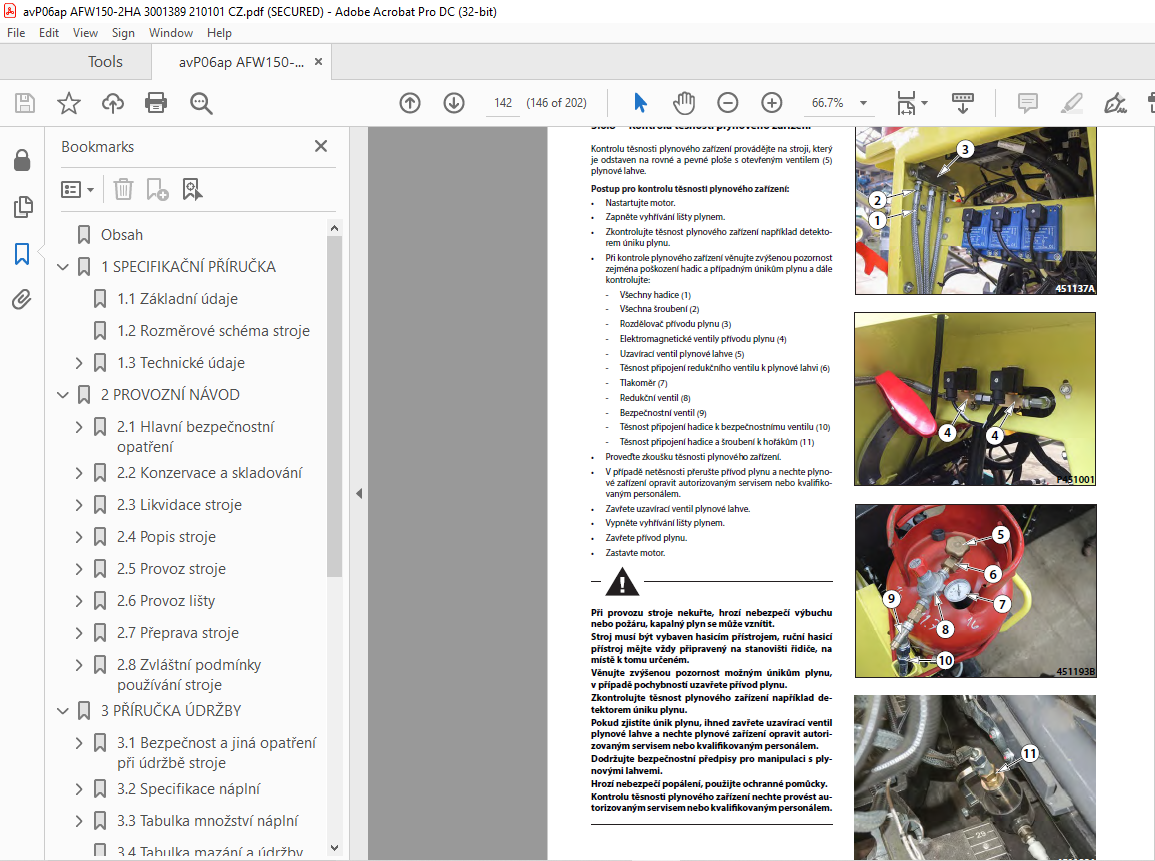Print the document with the printer icon
Screen dimensions: 1155x861
(x=156, y=103)
